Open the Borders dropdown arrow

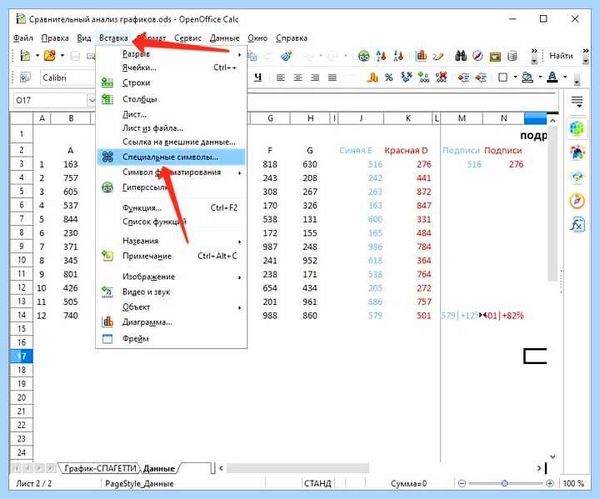[x=515, y=78]
